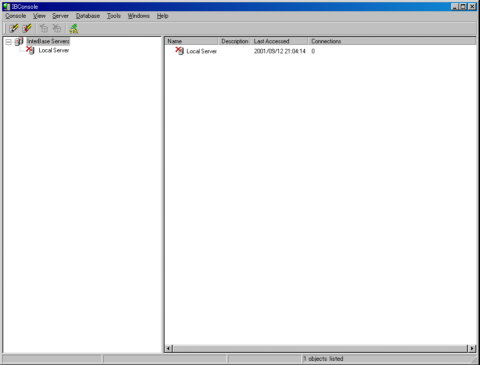Screen dimensions: 480x365
Task: Open the Console menu
Action: (15, 16)
